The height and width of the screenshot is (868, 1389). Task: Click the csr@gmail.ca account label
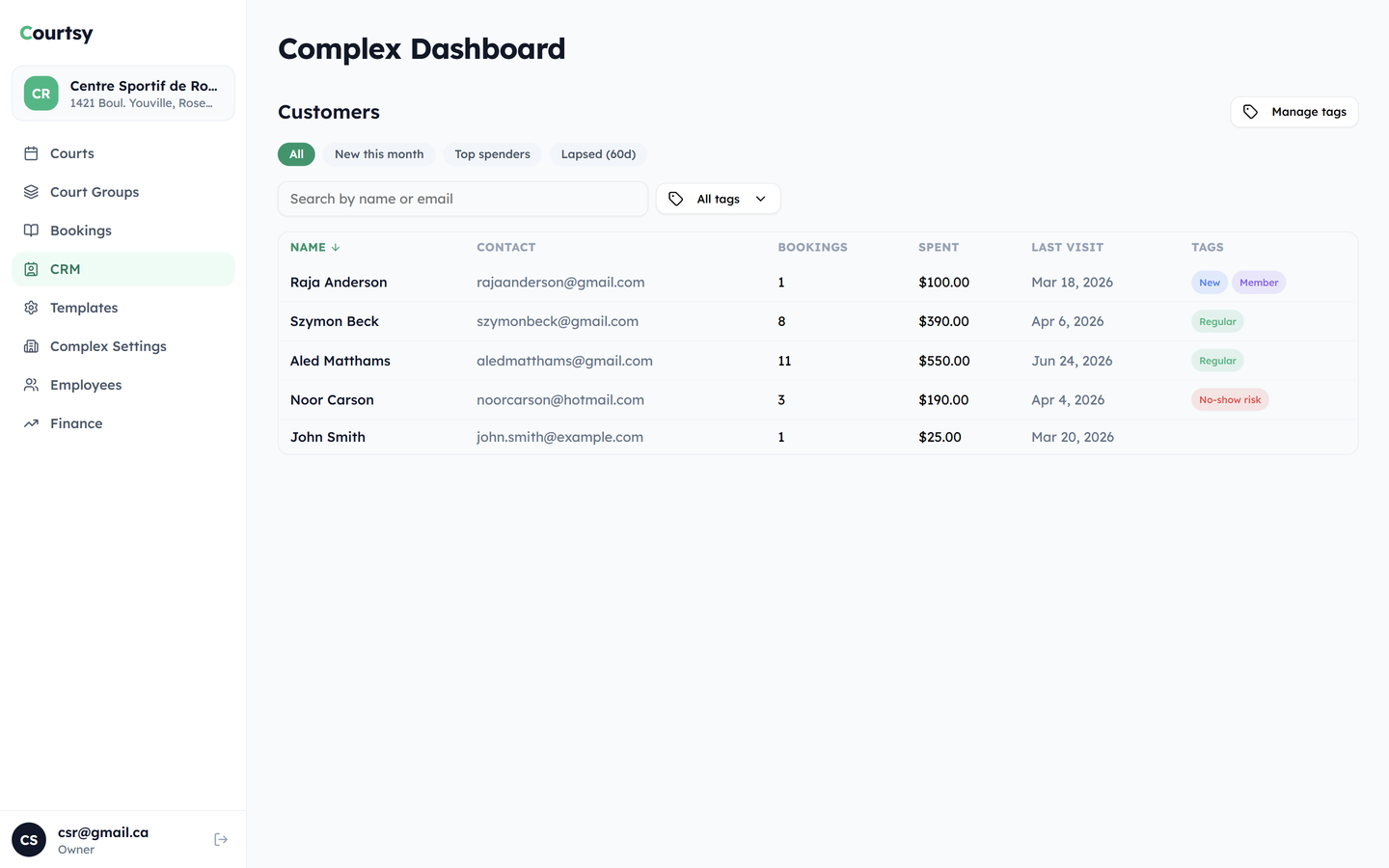click(x=103, y=832)
